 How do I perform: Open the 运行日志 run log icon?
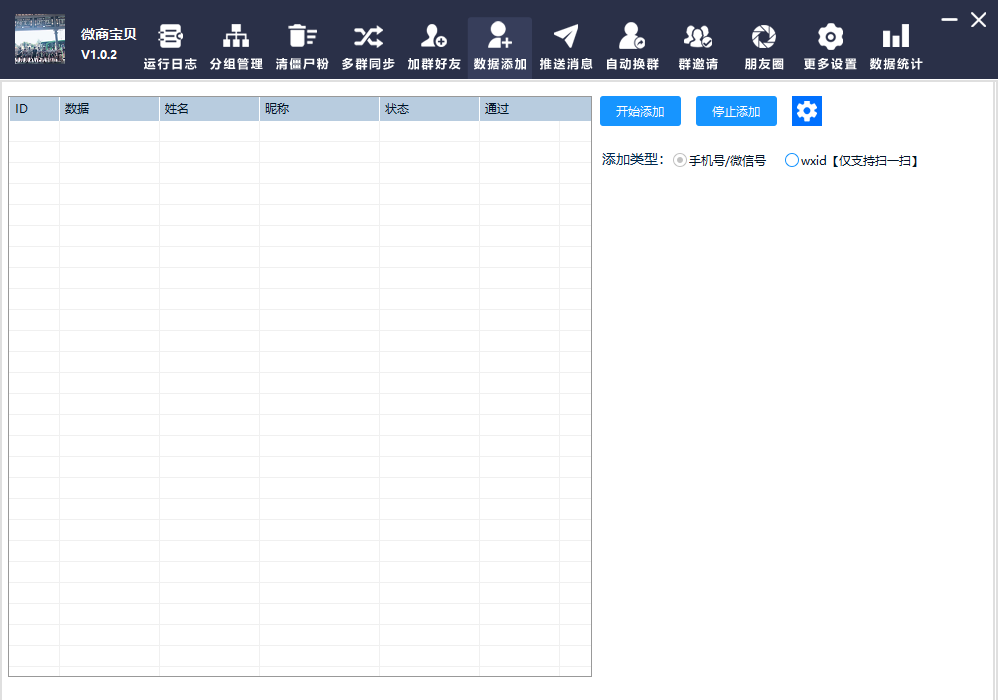pyautogui.click(x=170, y=38)
